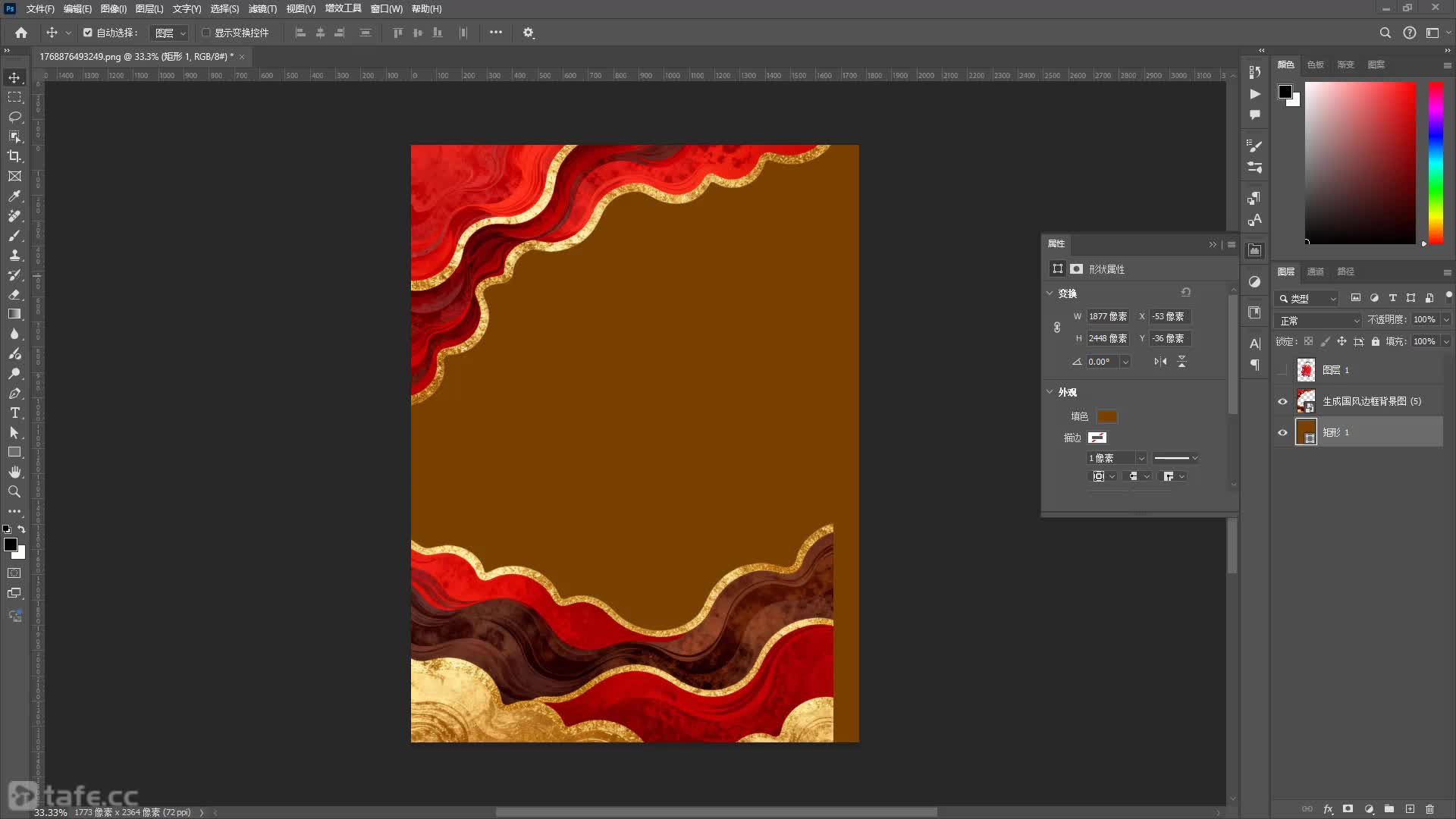This screenshot has width=1456, height=819.
Task: Select the Clone Stamp tool
Action: [x=14, y=255]
